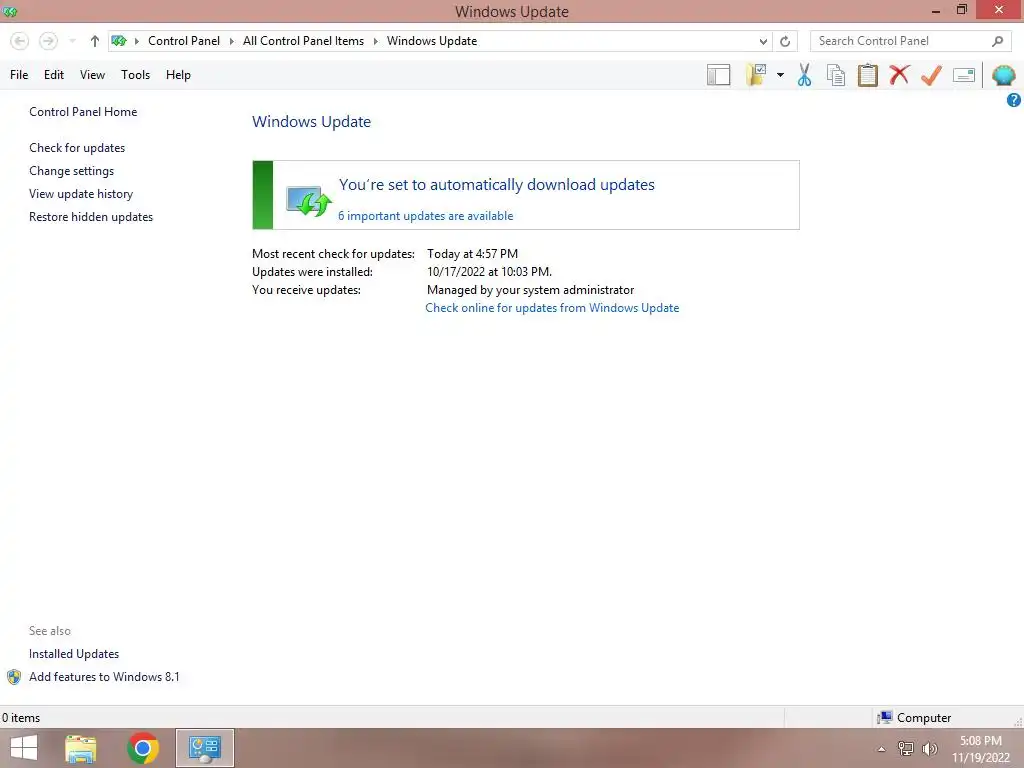The width and height of the screenshot is (1024, 768).
Task: Click Check online for updates from Windows Update
Action: [552, 308]
